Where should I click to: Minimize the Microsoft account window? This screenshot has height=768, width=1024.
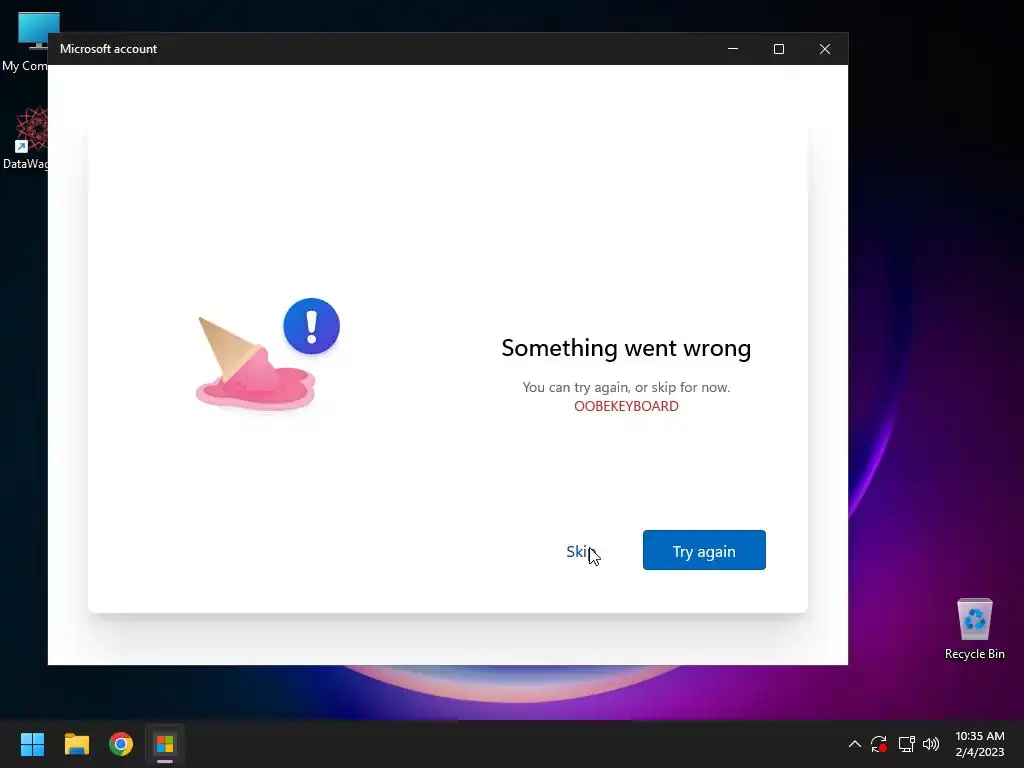(733, 49)
